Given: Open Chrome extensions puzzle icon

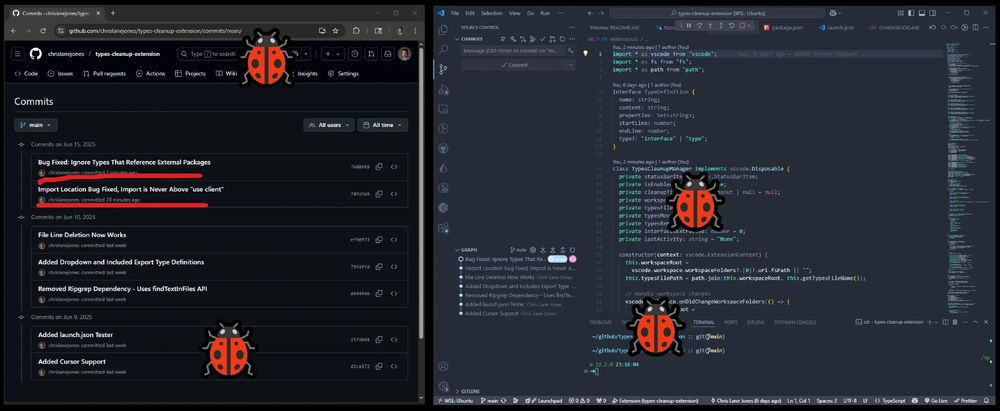Looking at the screenshot, I should [356, 31].
